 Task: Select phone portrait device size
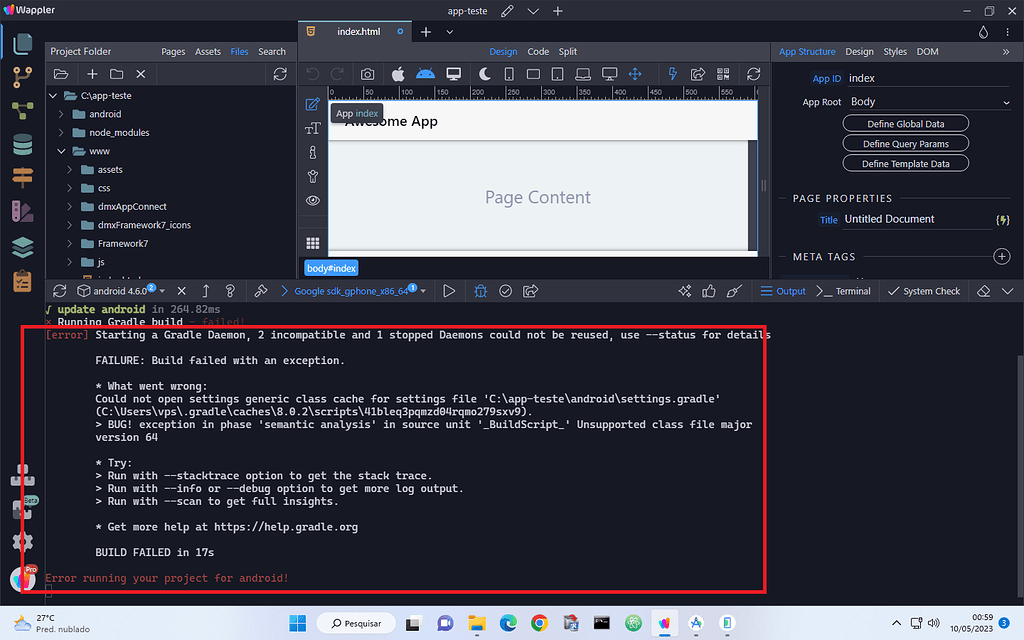[x=509, y=74]
